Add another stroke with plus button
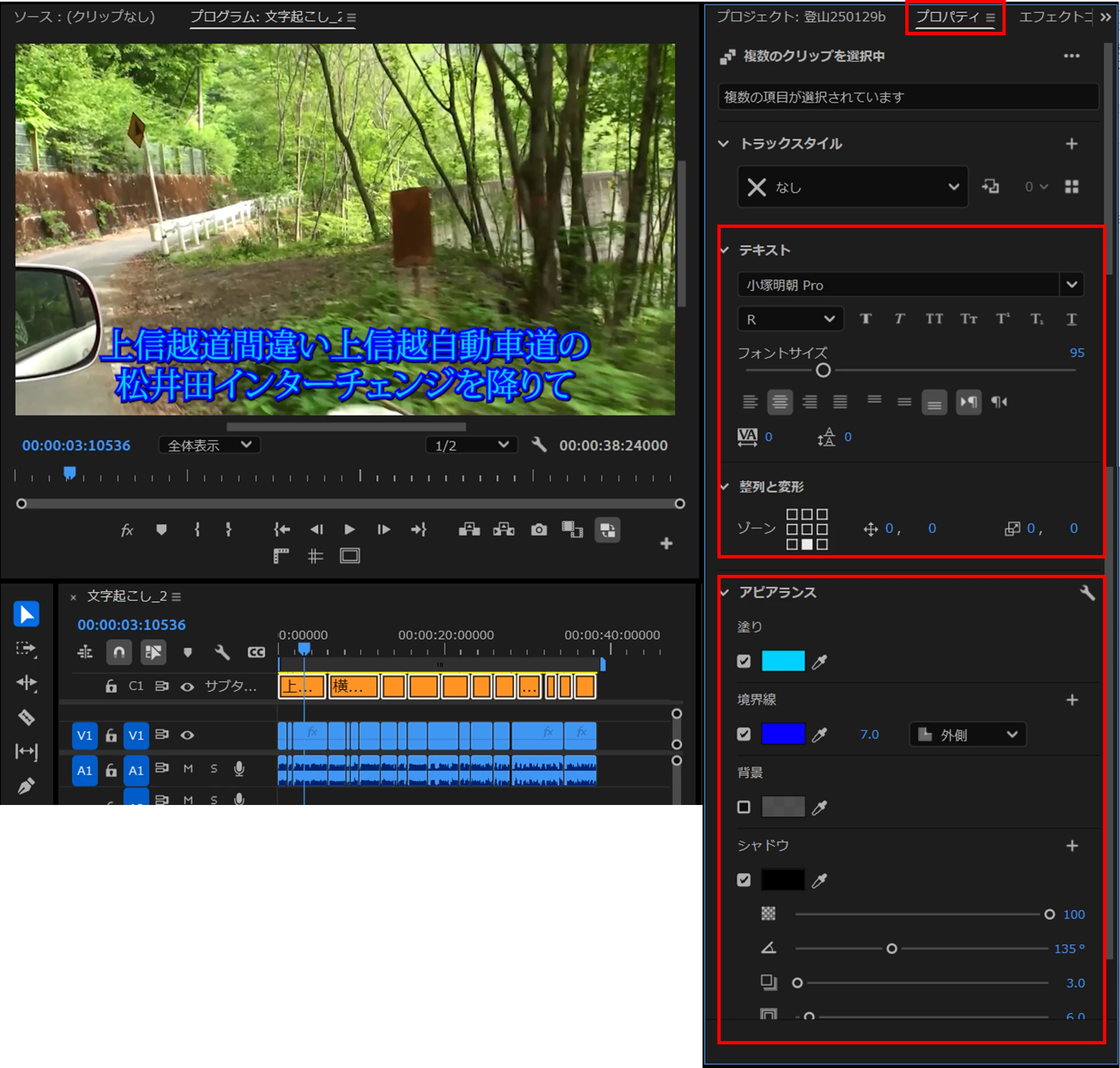 point(1072,700)
